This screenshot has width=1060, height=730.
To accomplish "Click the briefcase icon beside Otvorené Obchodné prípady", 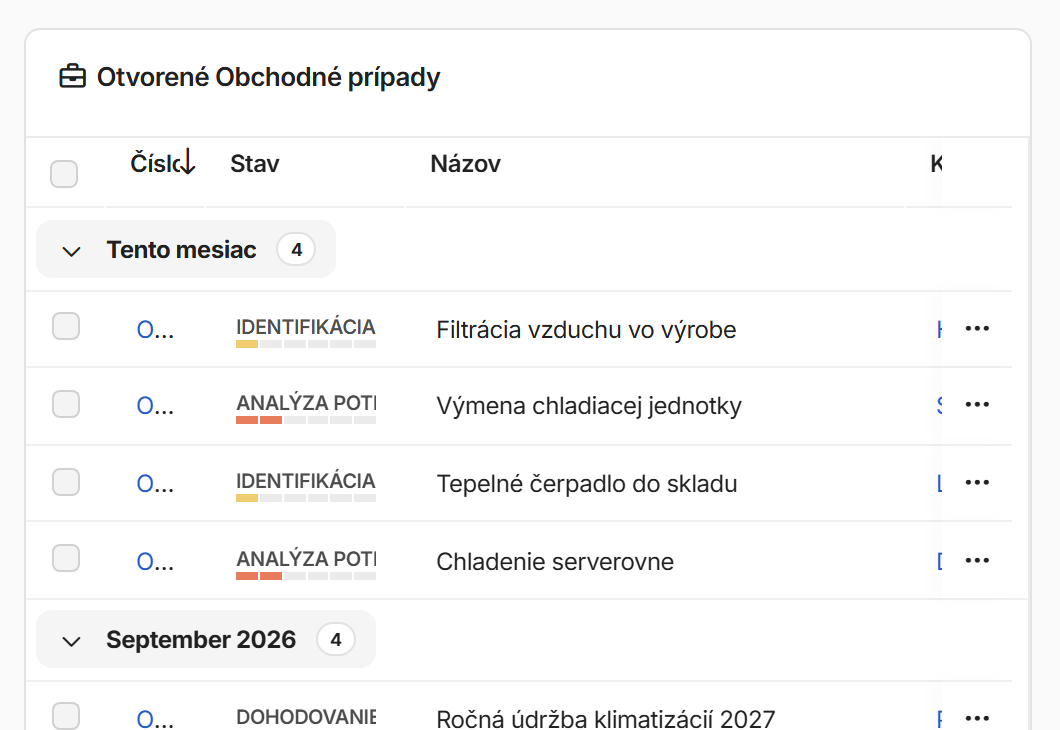I will tap(72, 76).
